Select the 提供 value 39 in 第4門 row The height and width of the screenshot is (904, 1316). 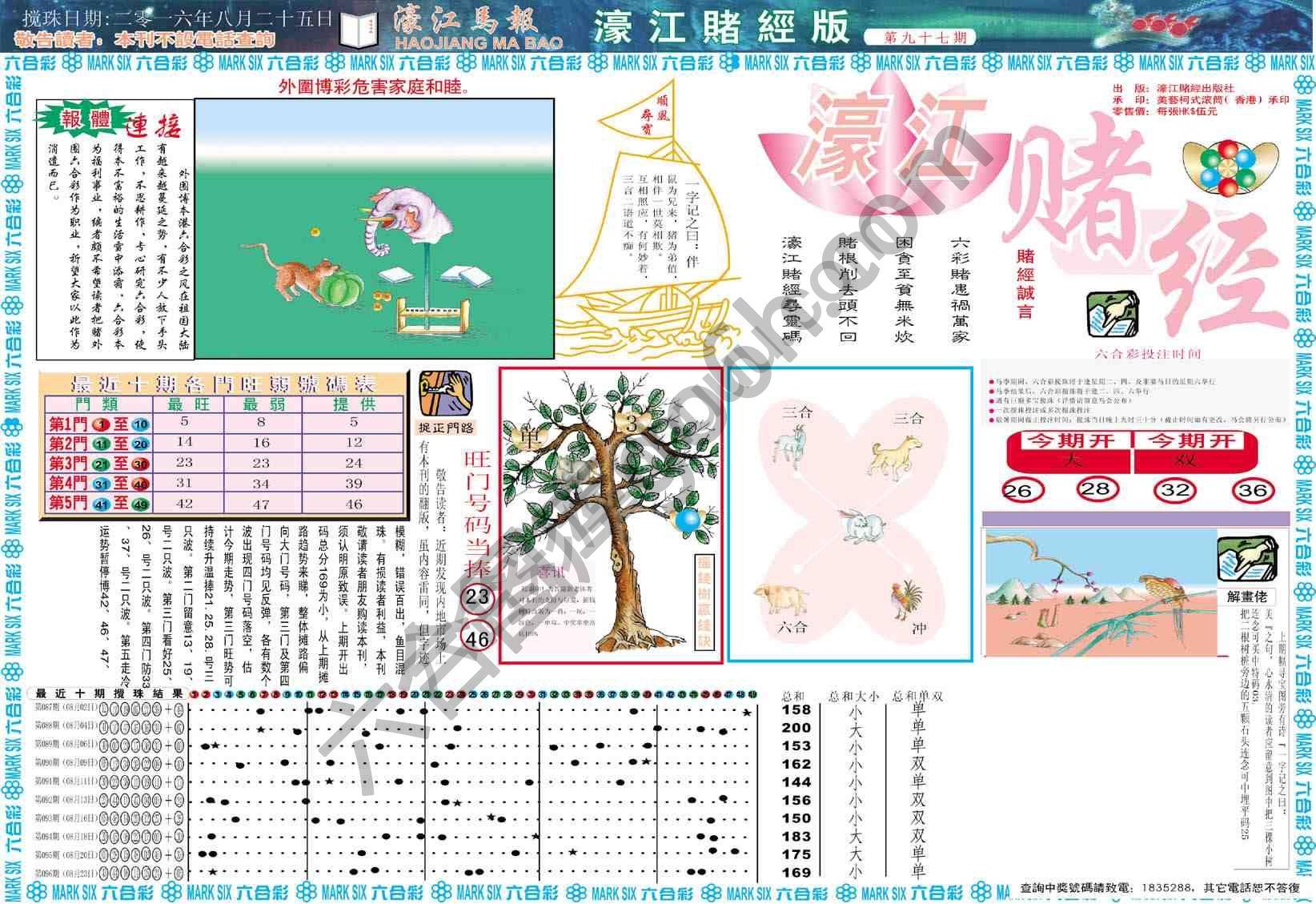354,483
